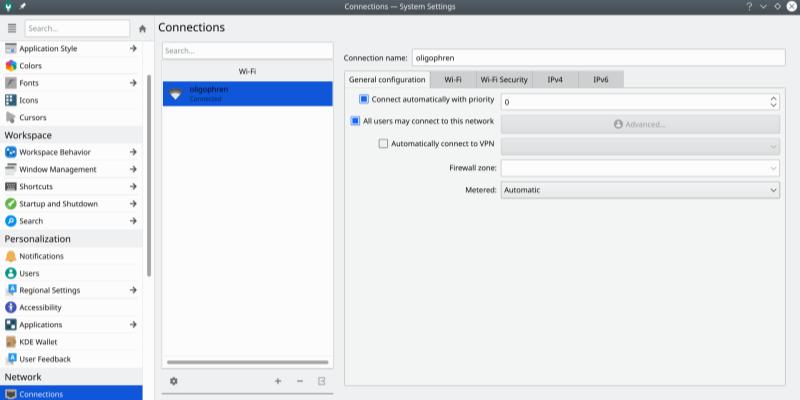Screen dimensions: 800x400
Task: Open the hamburger menu in the sidebar
Action: pos(12,28)
